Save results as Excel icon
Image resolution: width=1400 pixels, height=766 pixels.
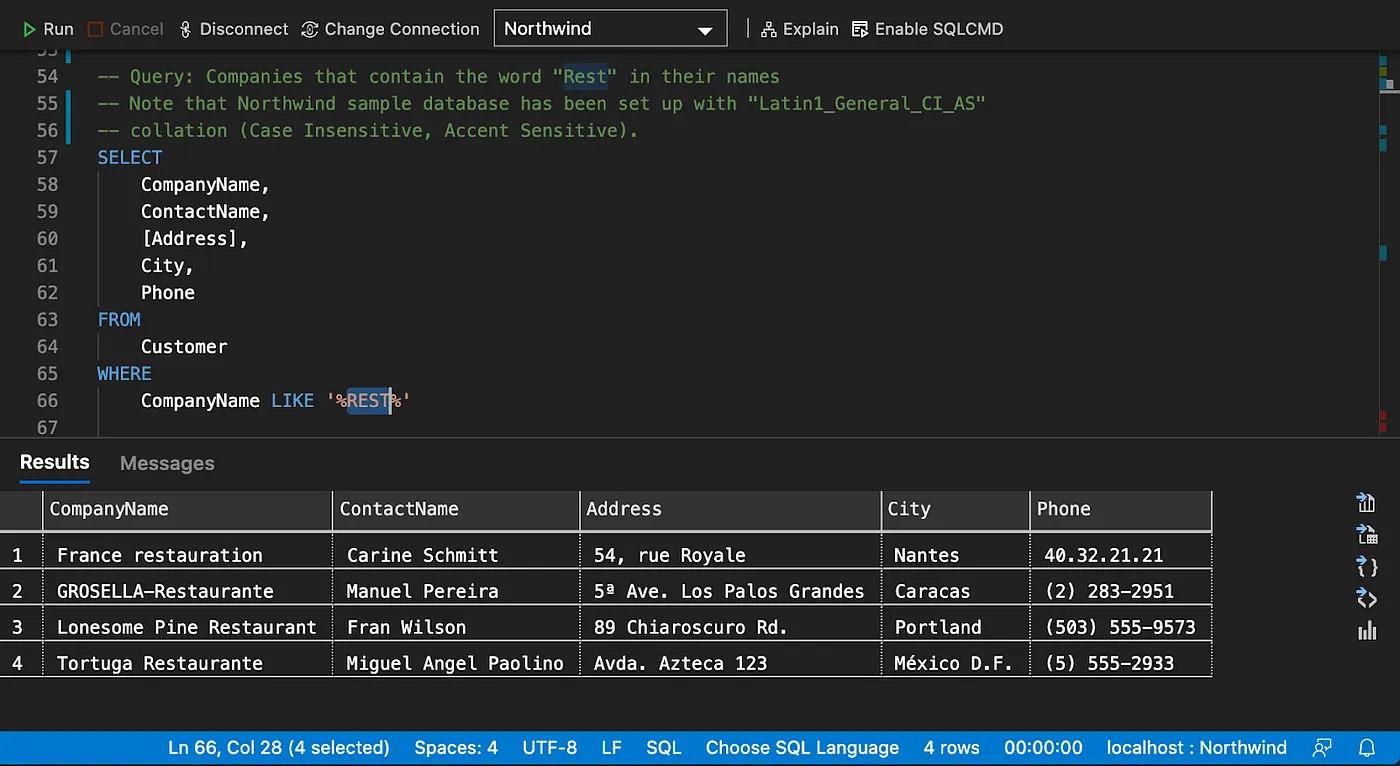1366,534
